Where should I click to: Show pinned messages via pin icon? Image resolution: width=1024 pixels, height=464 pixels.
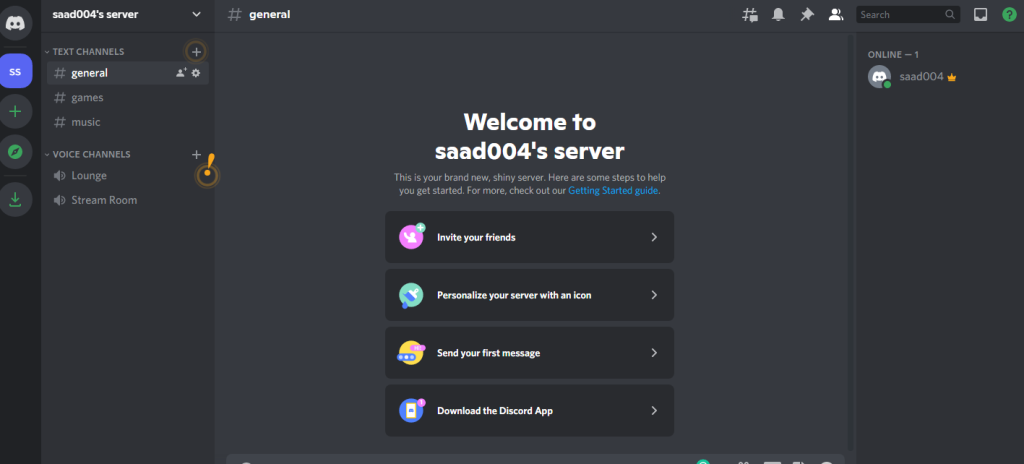coord(807,14)
